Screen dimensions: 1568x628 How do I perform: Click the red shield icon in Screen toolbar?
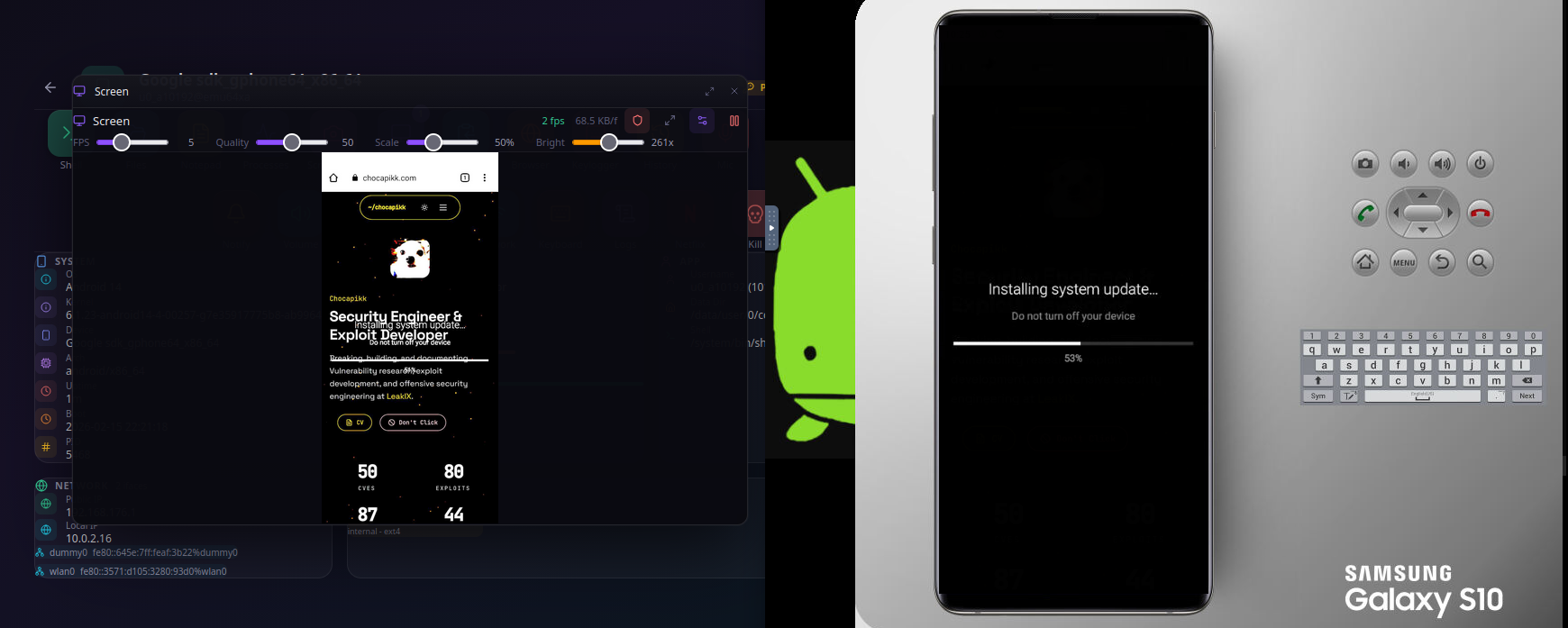[638, 121]
